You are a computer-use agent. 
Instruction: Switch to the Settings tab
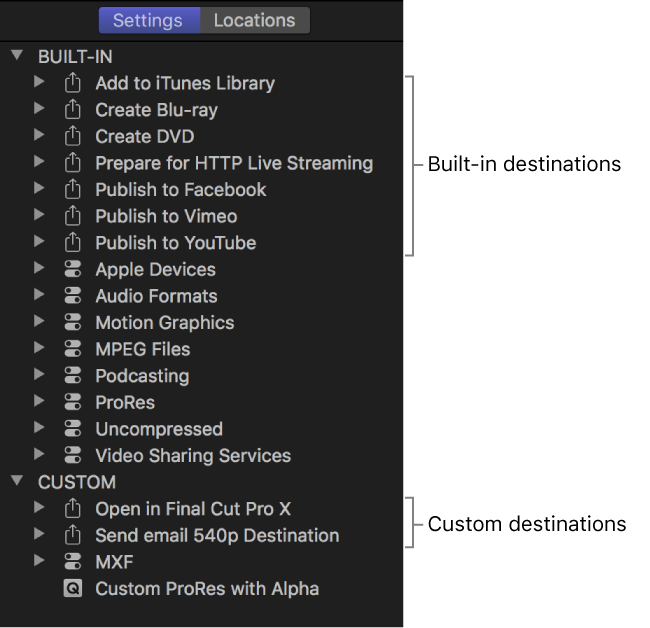tap(149, 20)
